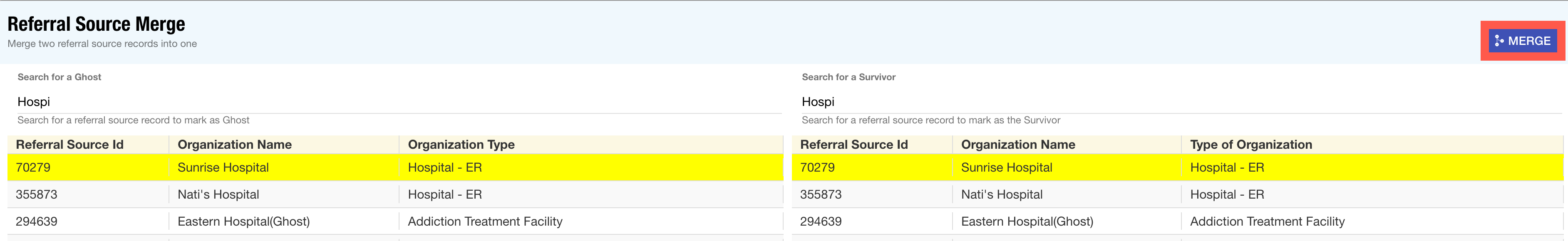Image resolution: width=1568 pixels, height=241 pixels.
Task: Click the MERGE button
Action: click(1522, 41)
